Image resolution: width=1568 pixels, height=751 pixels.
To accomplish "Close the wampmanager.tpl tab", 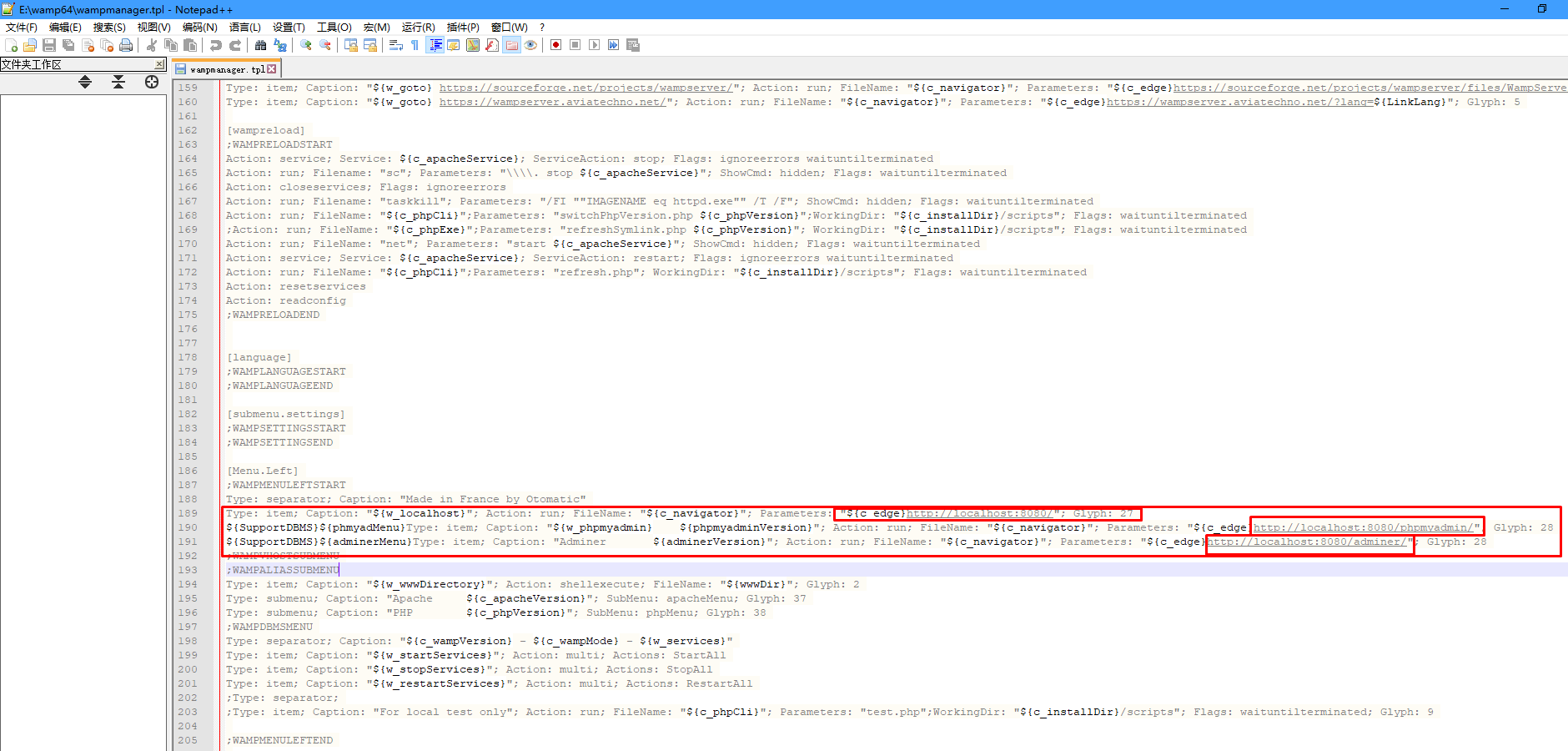I will pyautogui.click(x=272, y=69).
